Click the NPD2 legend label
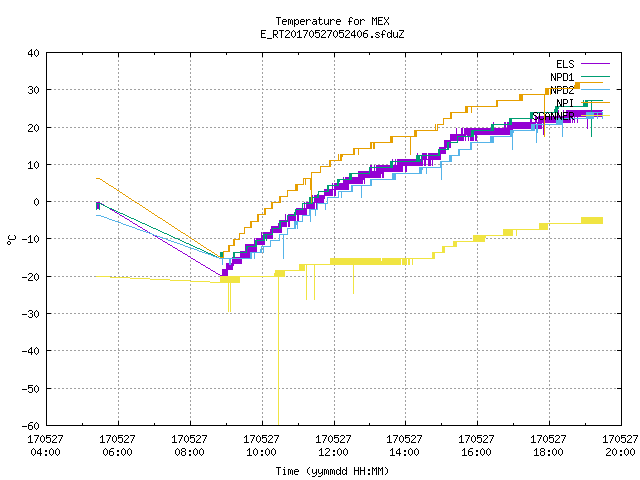Screen dimensions: 640x480 pyautogui.click(x=562, y=90)
